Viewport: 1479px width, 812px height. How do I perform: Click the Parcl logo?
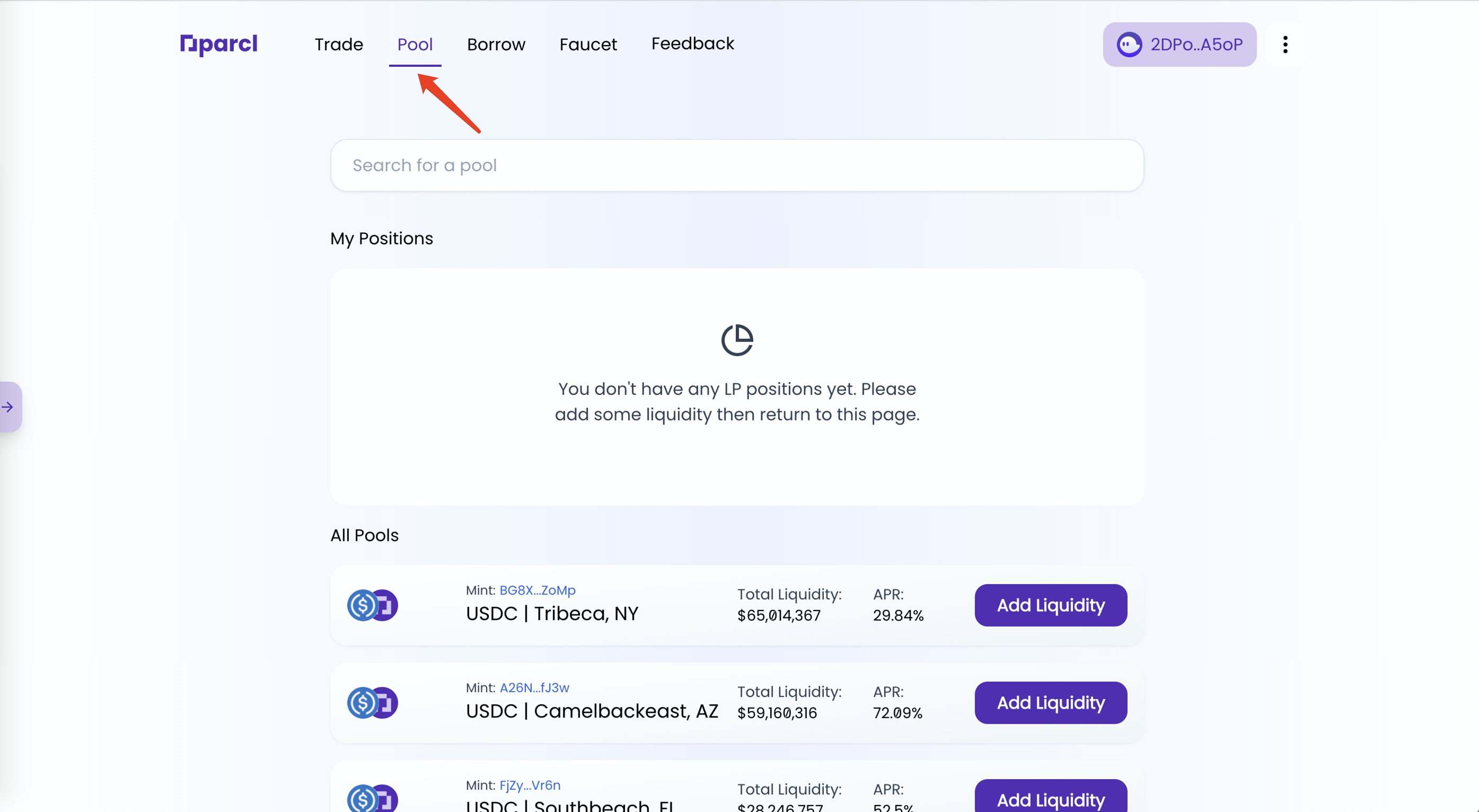click(219, 44)
